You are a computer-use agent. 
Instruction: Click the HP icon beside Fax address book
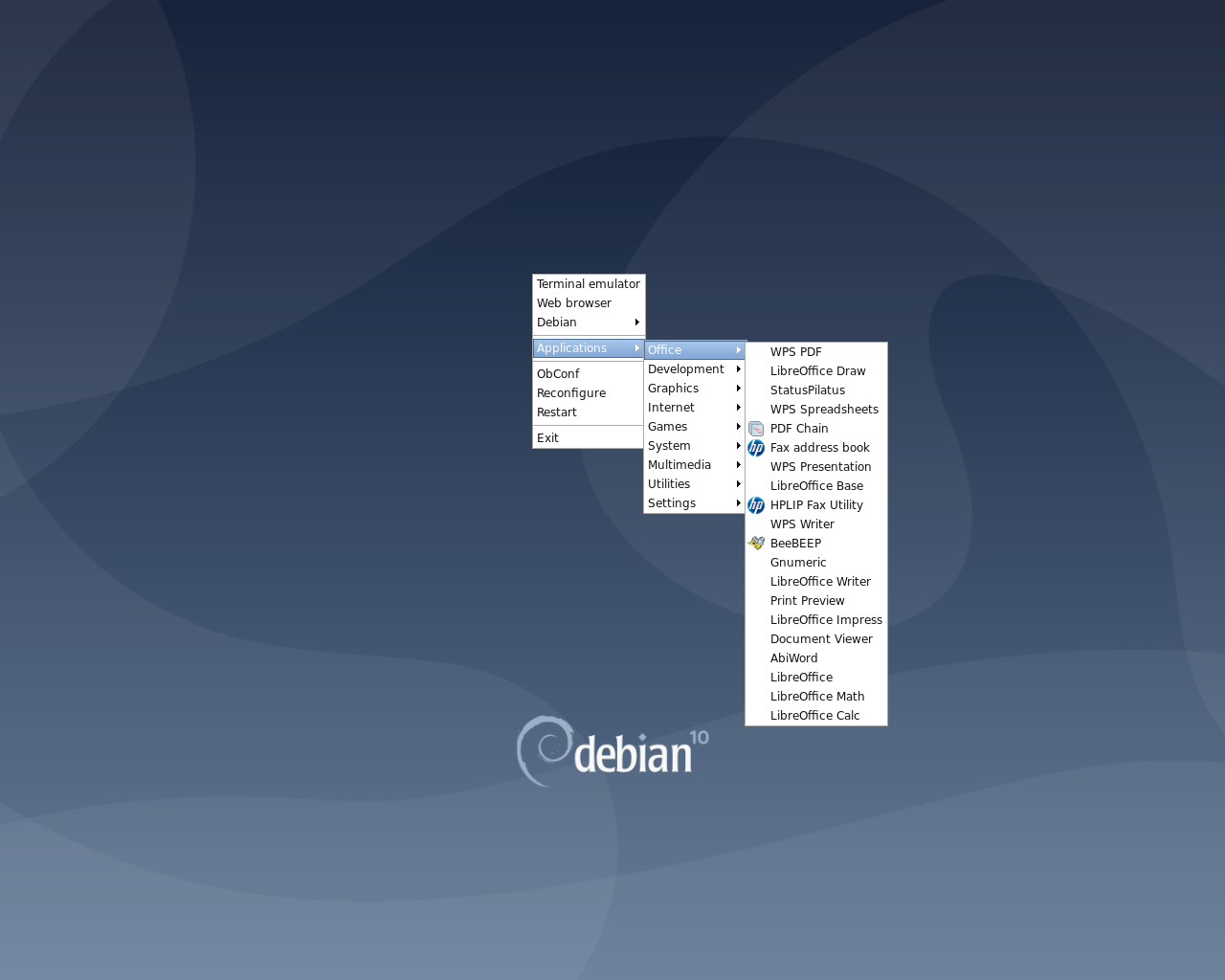click(756, 448)
